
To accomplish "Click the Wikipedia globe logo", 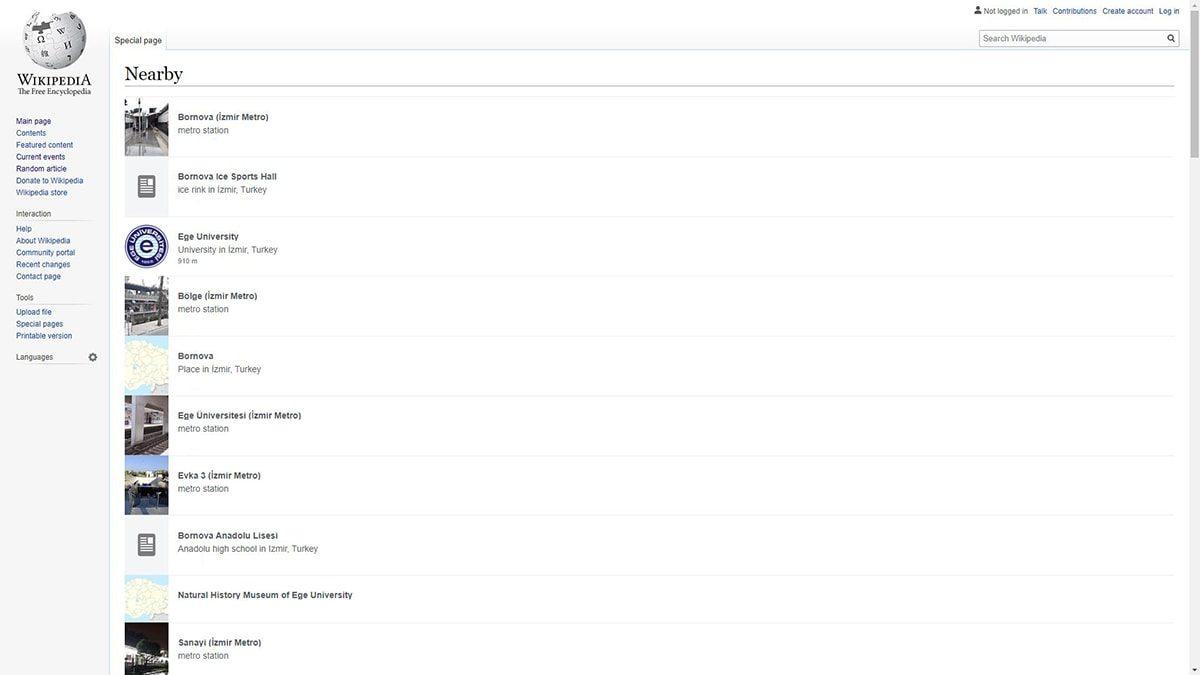I will click(54, 42).
